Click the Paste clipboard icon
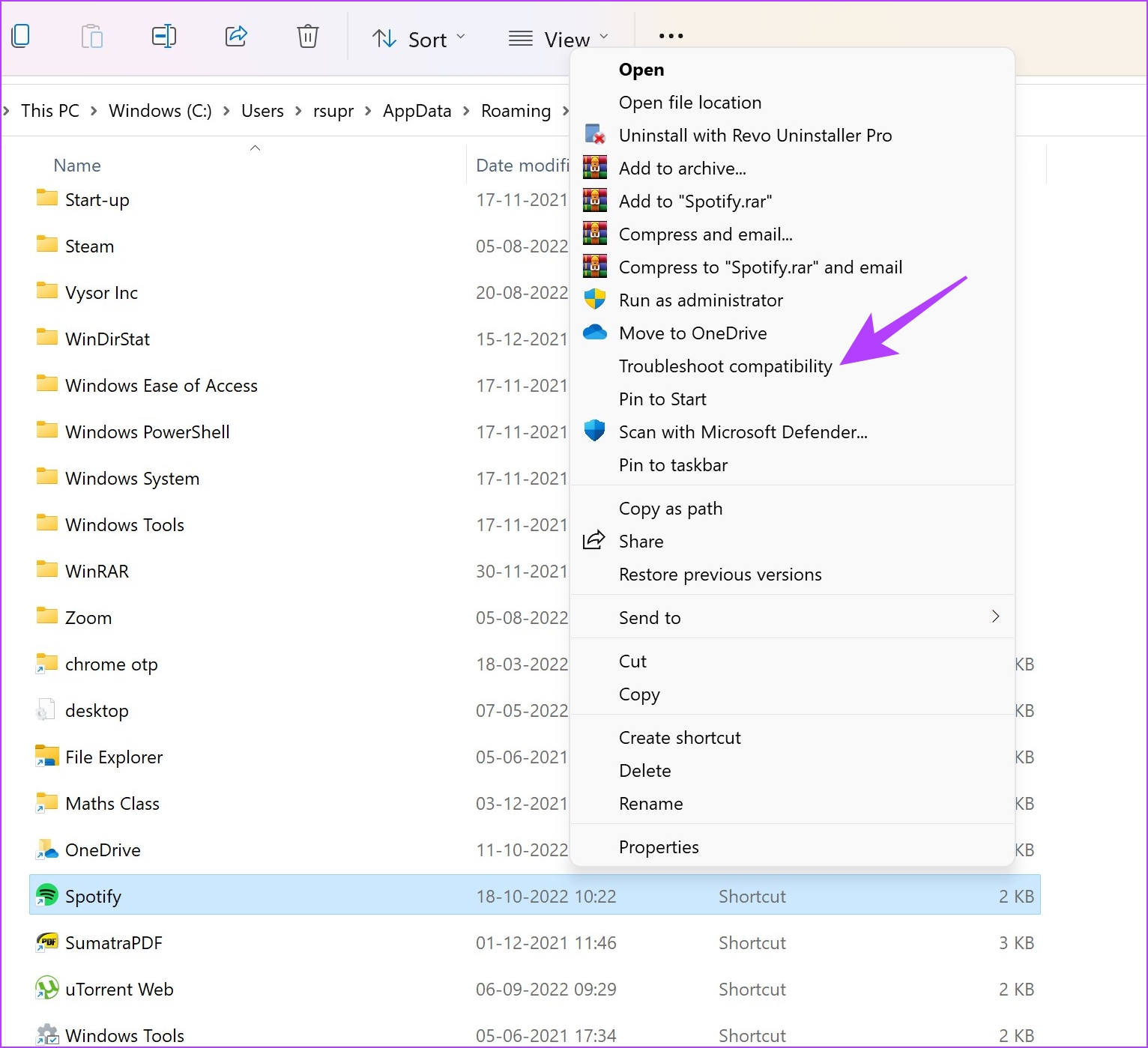This screenshot has width=1148, height=1048. (92, 36)
